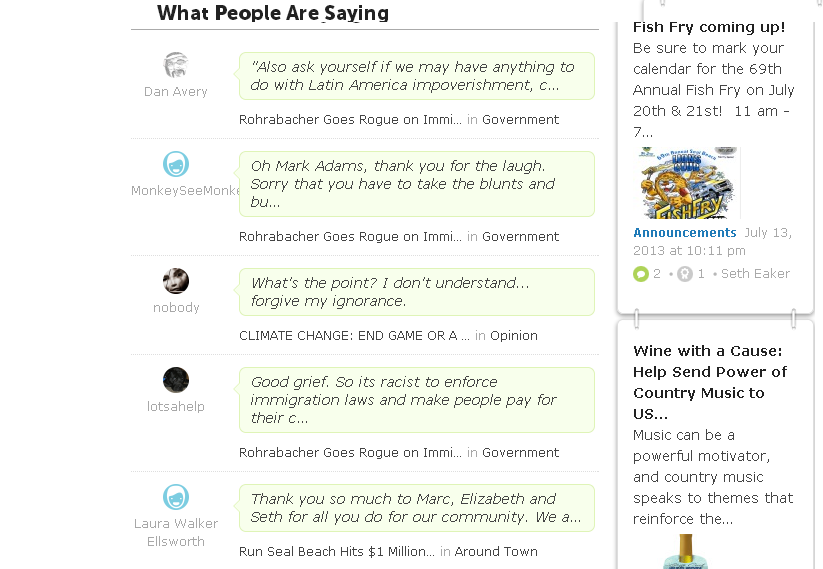823x569 pixels.
Task: Click lotsahelp's dark avatar image
Action: click(x=176, y=380)
